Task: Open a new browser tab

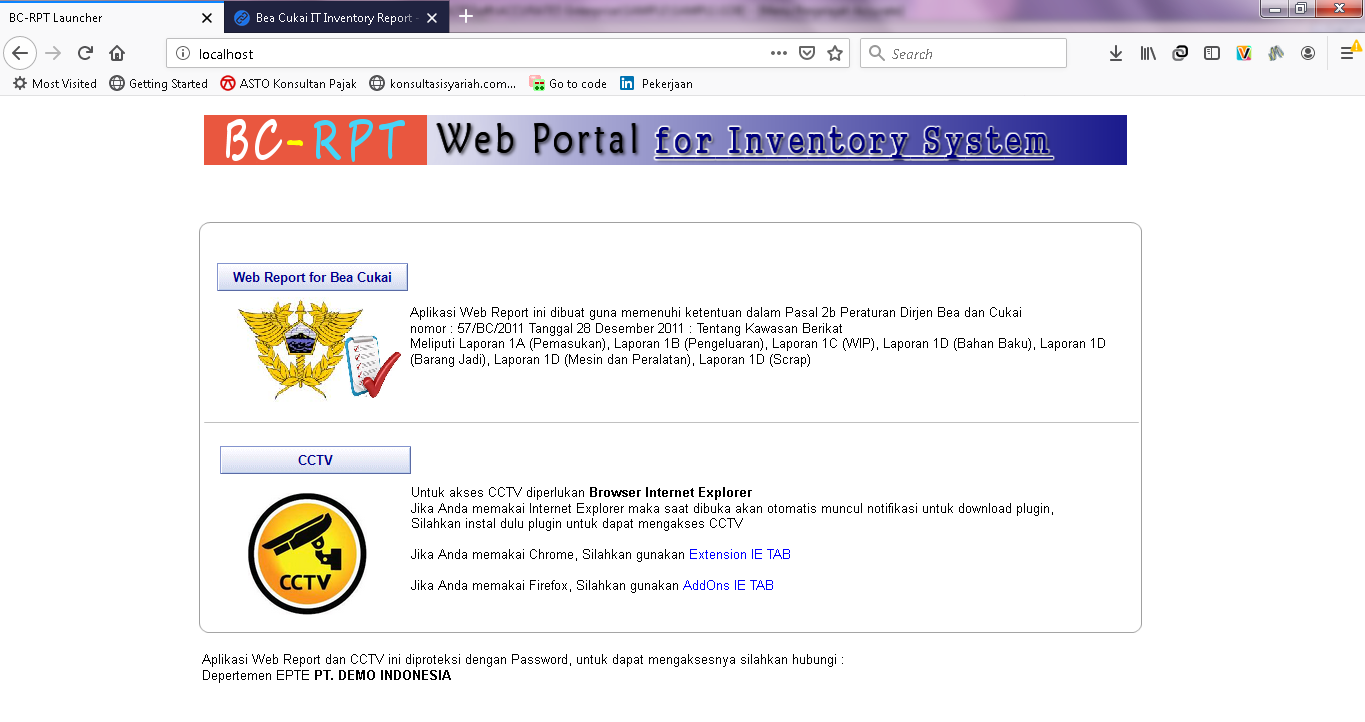Action: click(x=466, y=16)
